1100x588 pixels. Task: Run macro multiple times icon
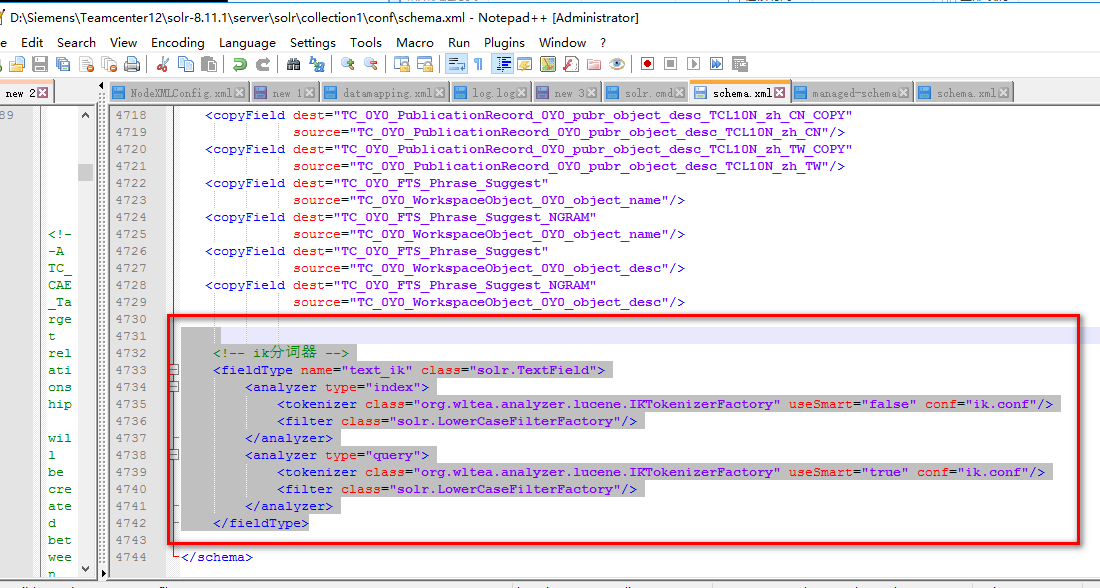[716, 65]
